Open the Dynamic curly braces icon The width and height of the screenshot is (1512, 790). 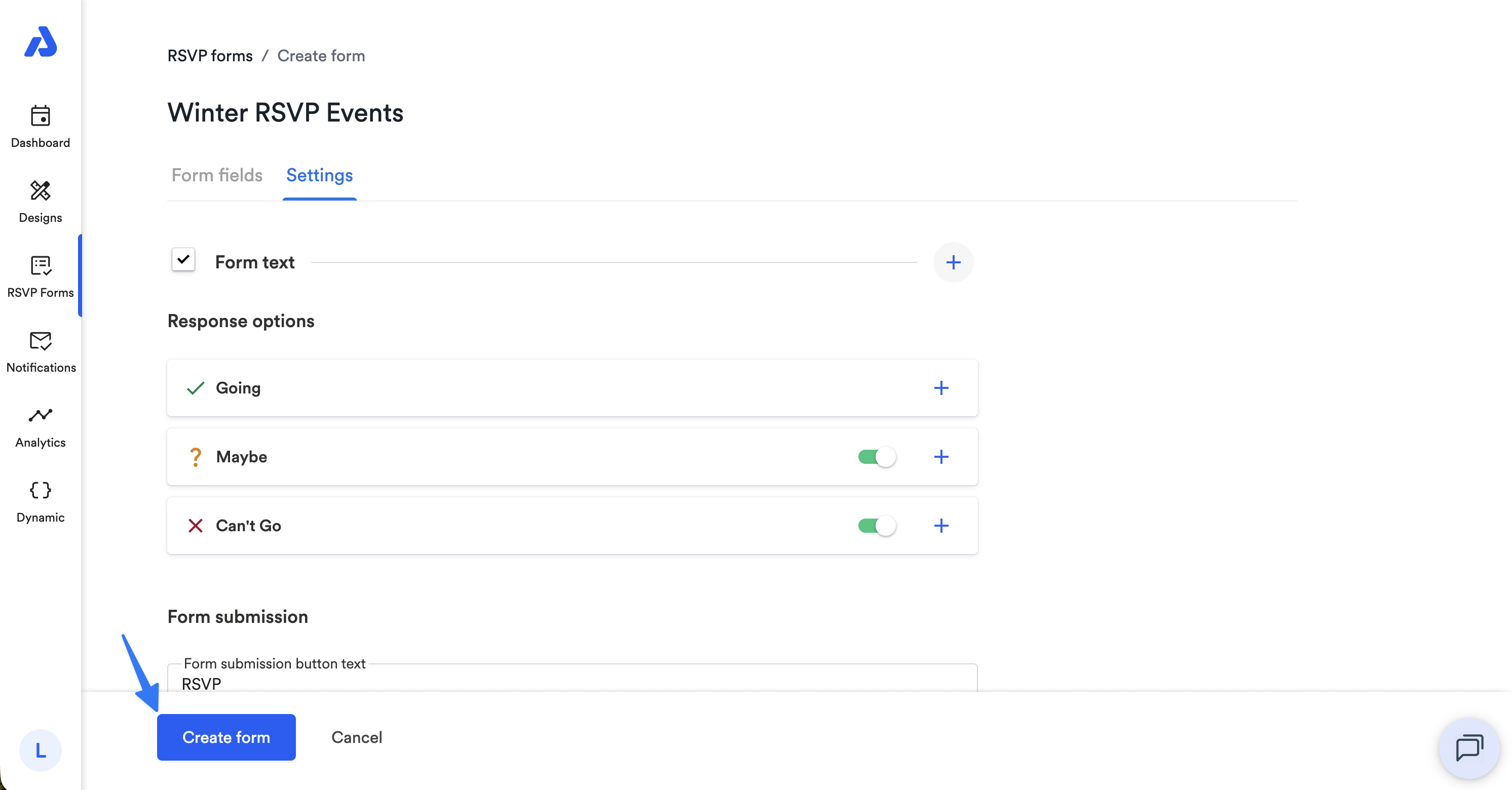(41, 490)
